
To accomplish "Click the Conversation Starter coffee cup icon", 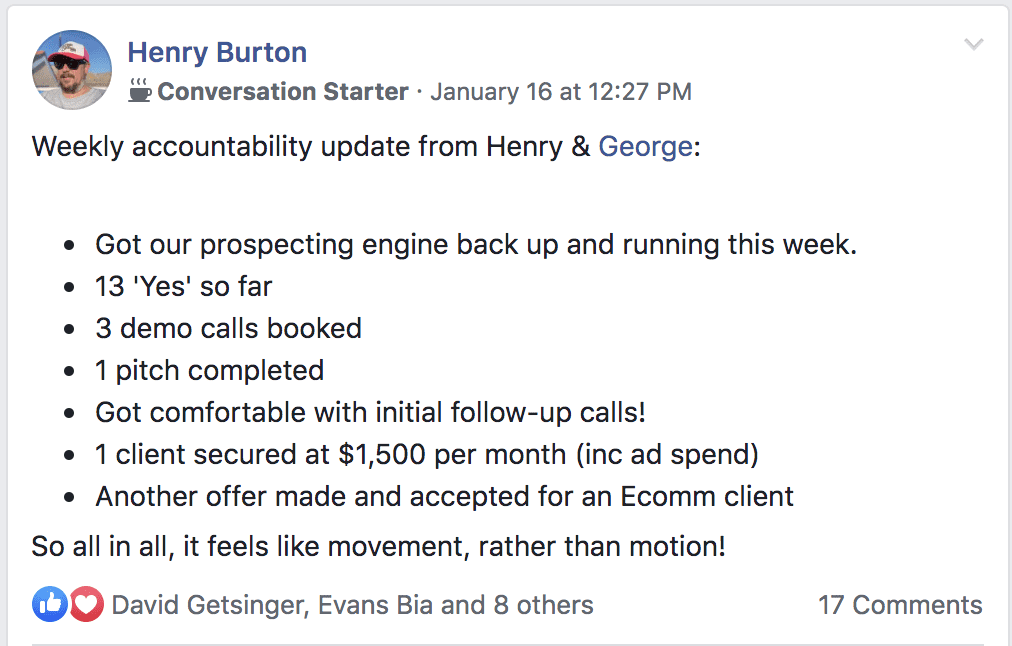I will pyautogui.click(x=141, y=91).
